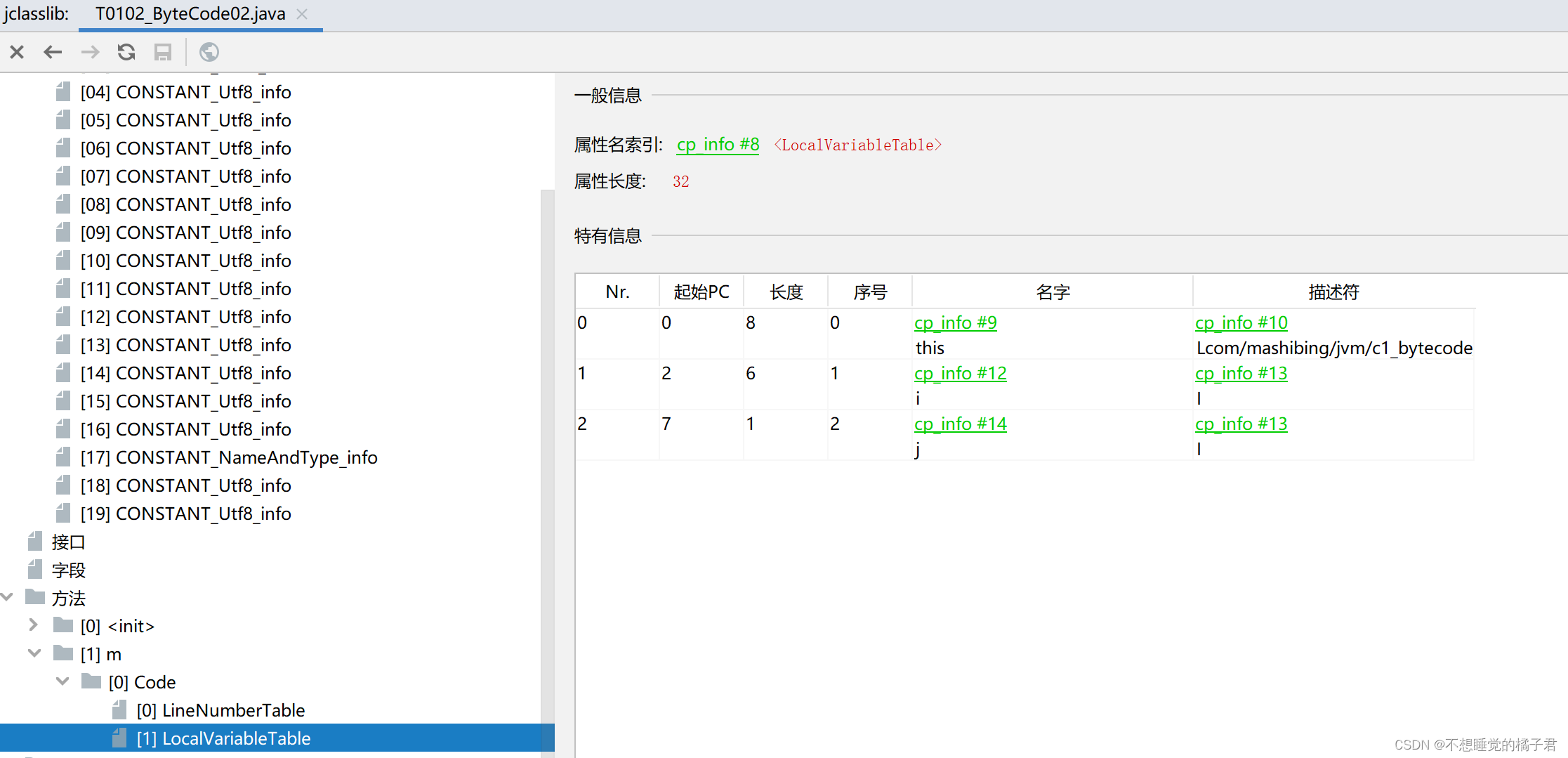Go forward using the right arrow toolbar icon
This screenshot has height=758, width=1568.
tap(90, 52)
